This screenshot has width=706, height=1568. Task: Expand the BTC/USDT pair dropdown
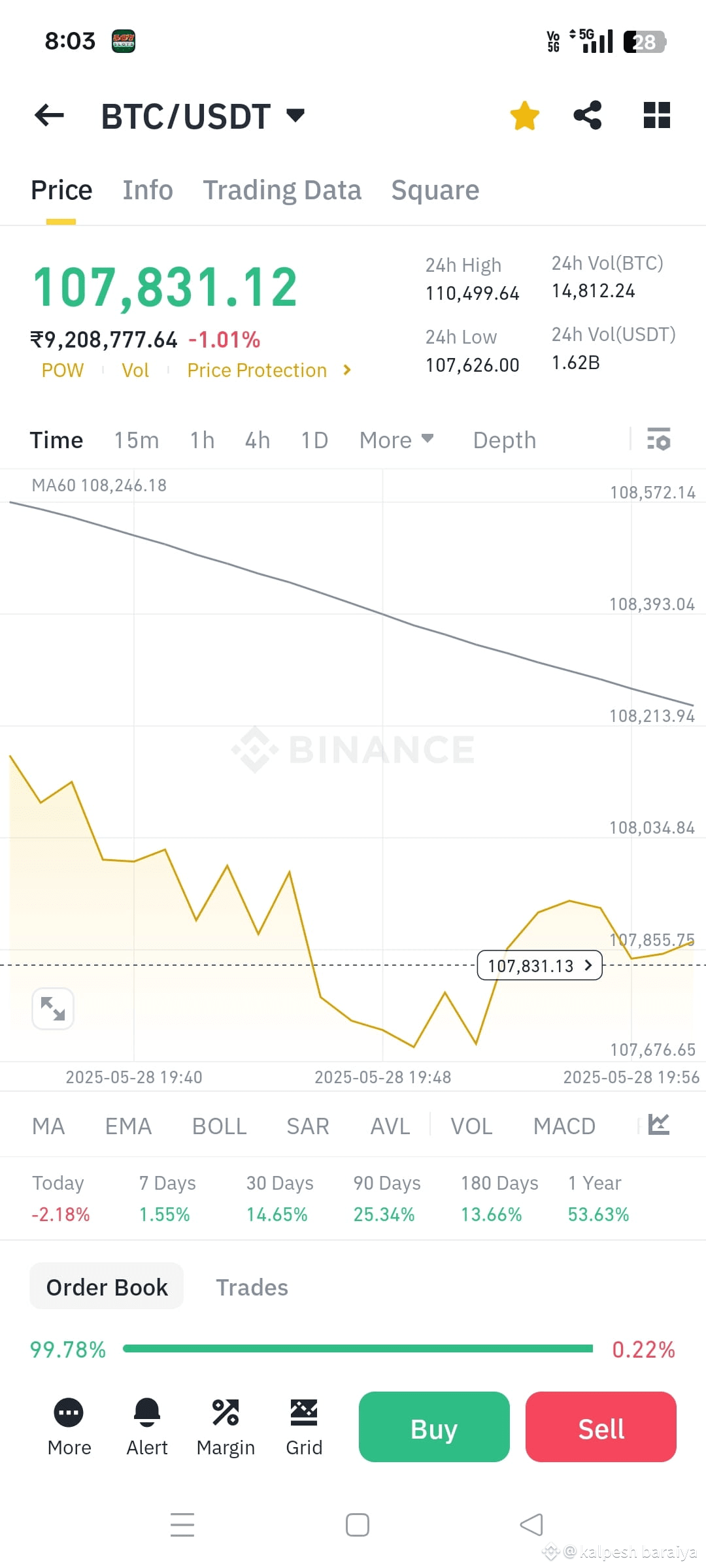click(296, 116)
